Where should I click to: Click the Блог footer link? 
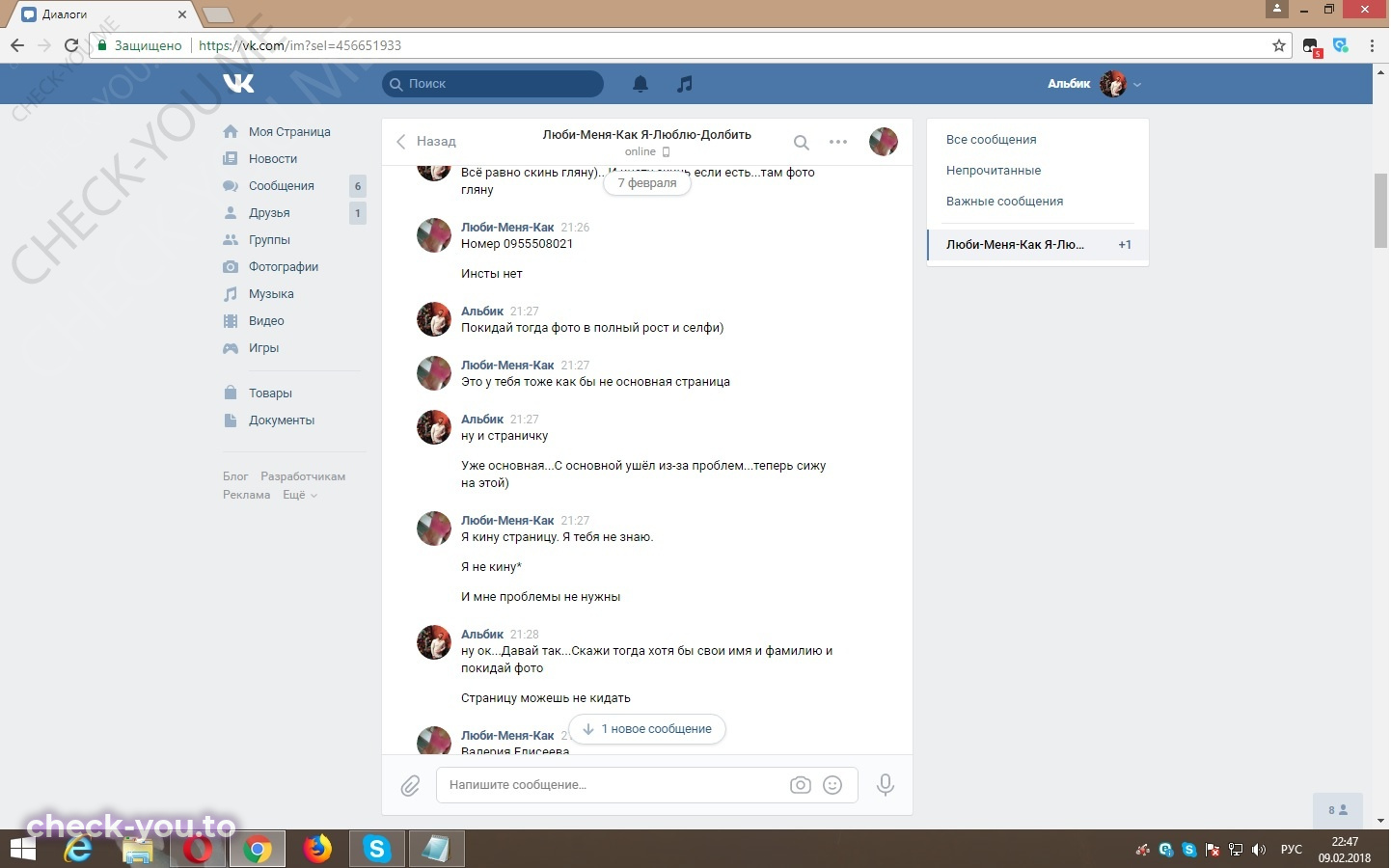[x=235, y=476]
